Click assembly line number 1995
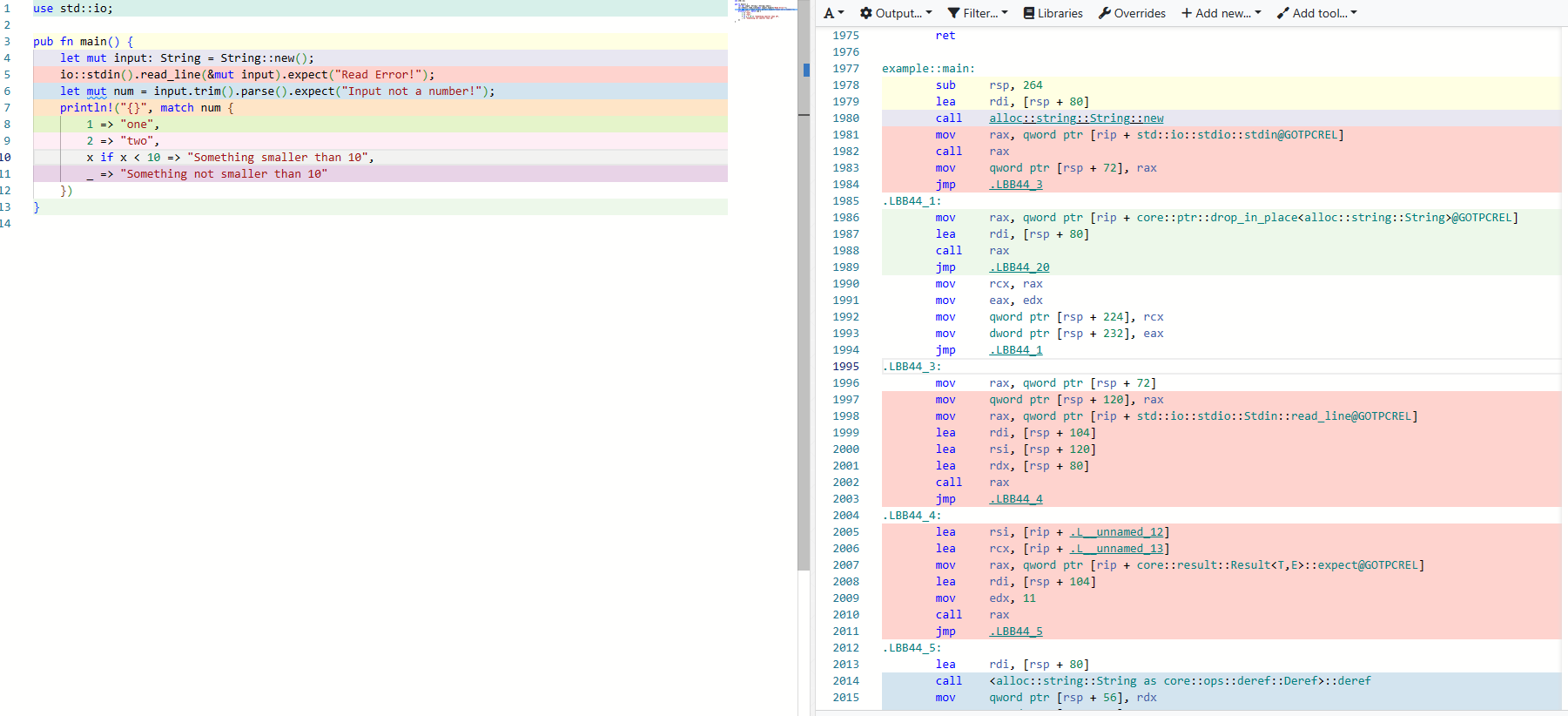The image size is (1568, 716). coord(845,367)
